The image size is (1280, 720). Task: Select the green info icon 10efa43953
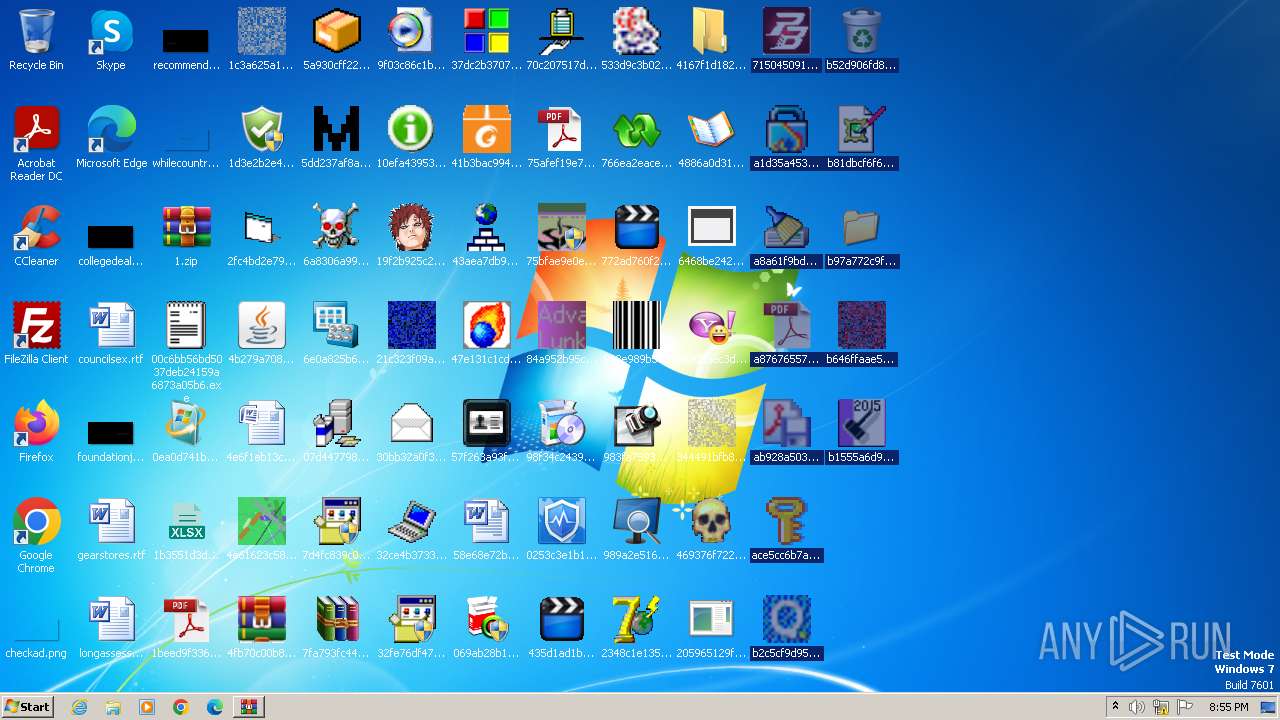click(x=411, y=138)
